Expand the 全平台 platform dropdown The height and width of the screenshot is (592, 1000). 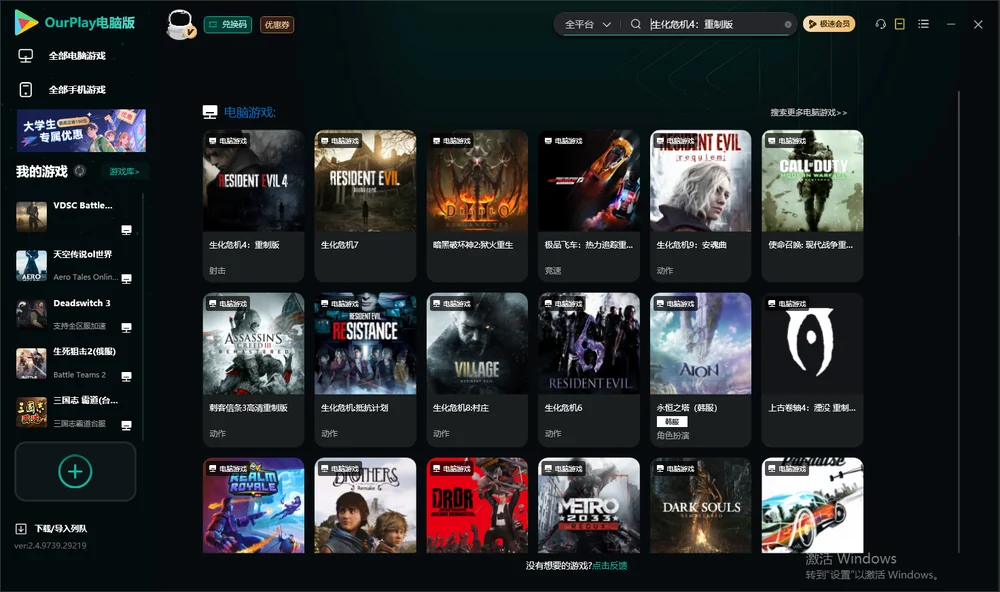click(x=588, y=24)
